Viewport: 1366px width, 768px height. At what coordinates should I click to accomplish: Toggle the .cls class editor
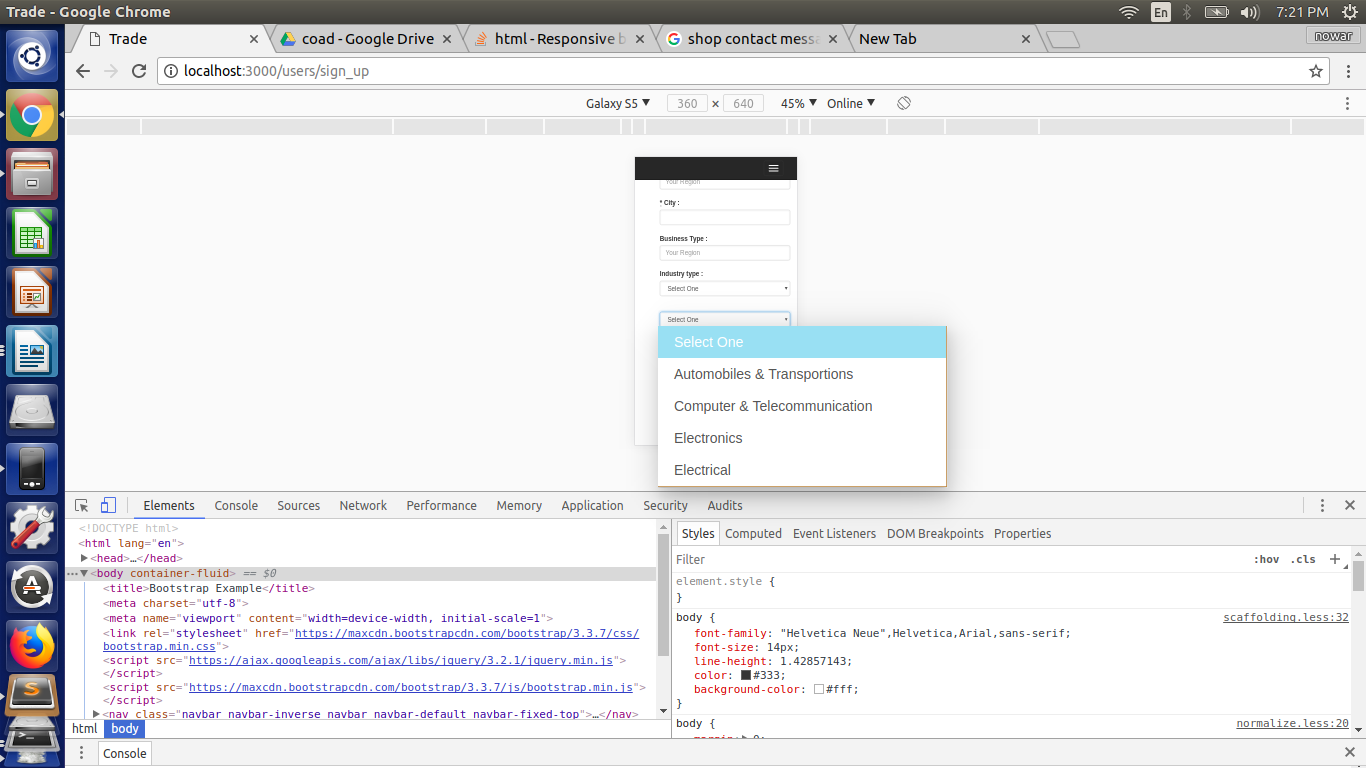coord(1303,559)
